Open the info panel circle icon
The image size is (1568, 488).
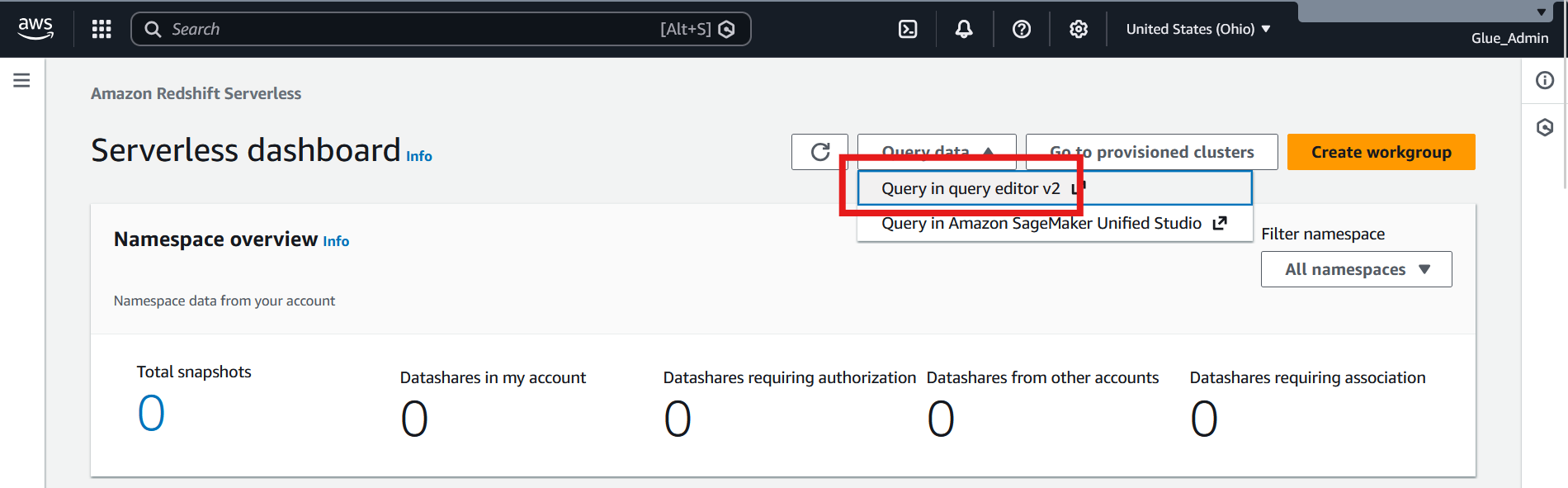coord(1545,80)
